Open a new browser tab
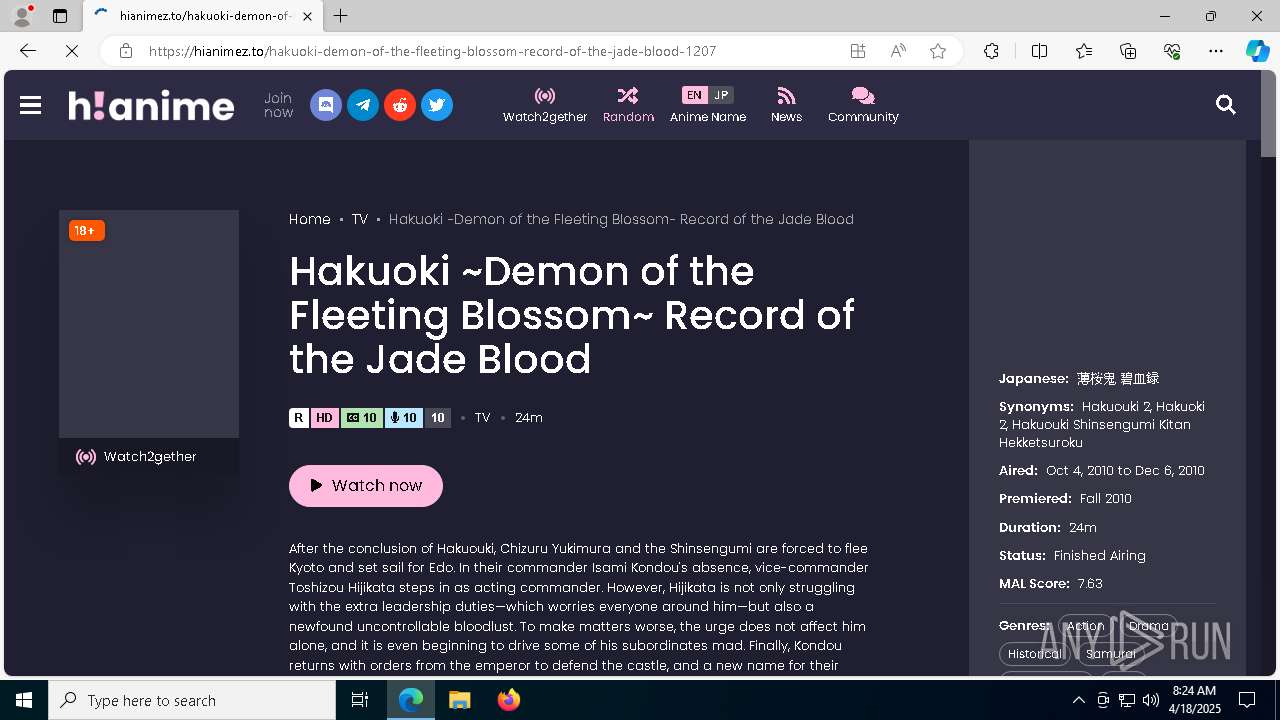The image size is (1280, 720). [x=341, y=16]
